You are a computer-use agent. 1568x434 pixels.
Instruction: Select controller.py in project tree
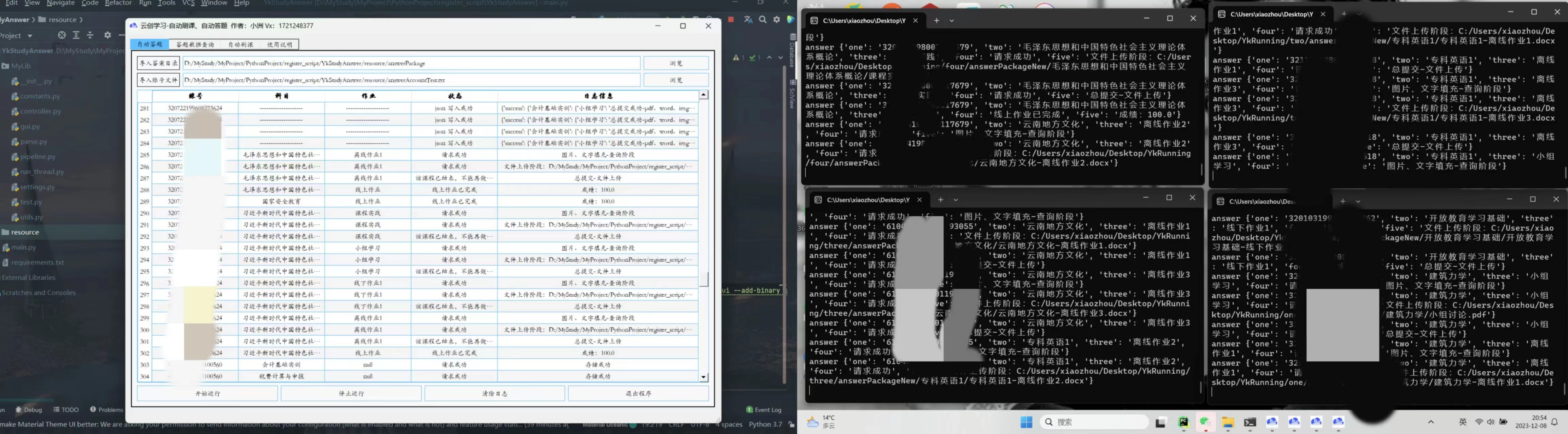[x=41, y=112]
